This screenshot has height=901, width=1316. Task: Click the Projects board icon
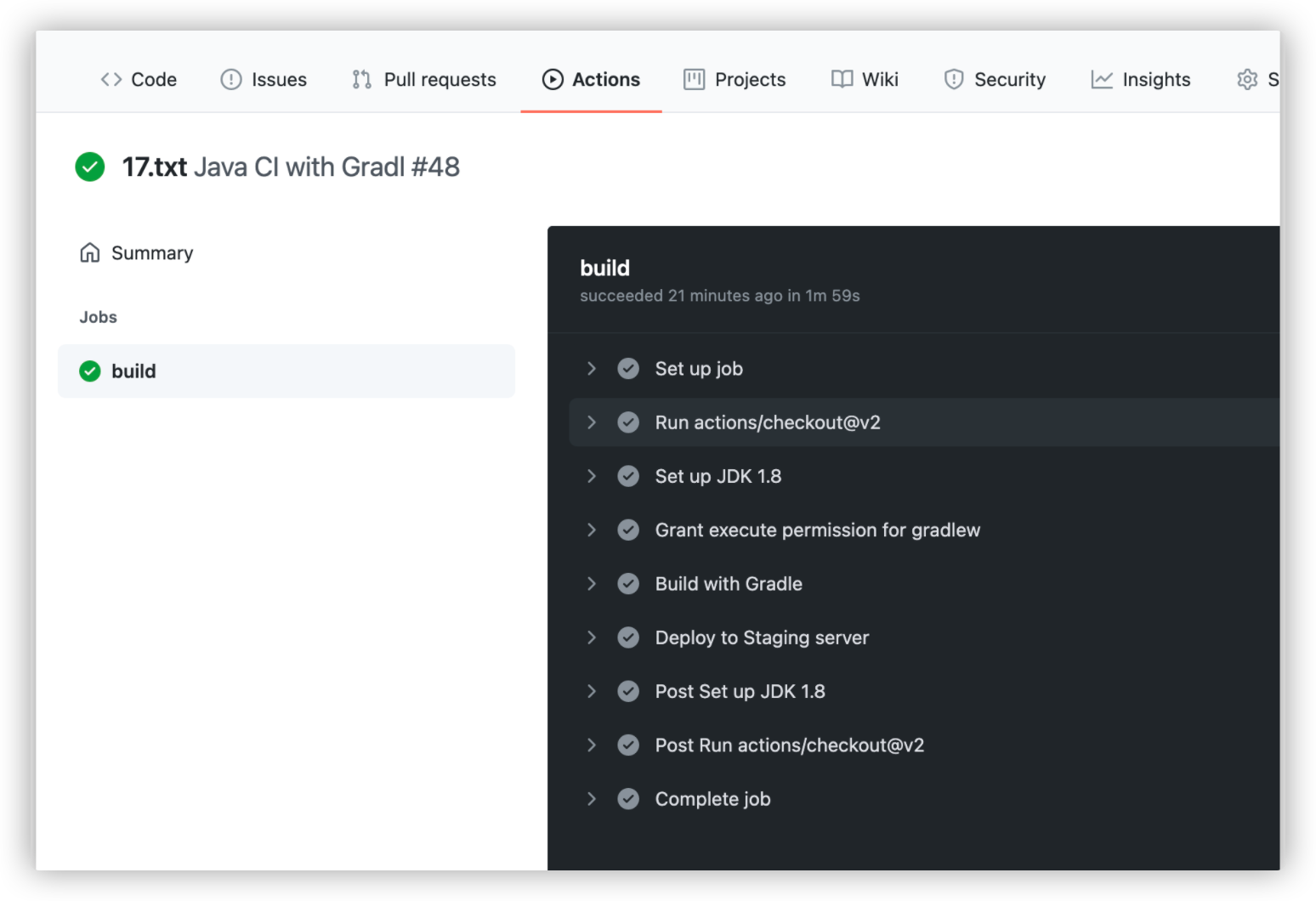[x=695, y=79]
